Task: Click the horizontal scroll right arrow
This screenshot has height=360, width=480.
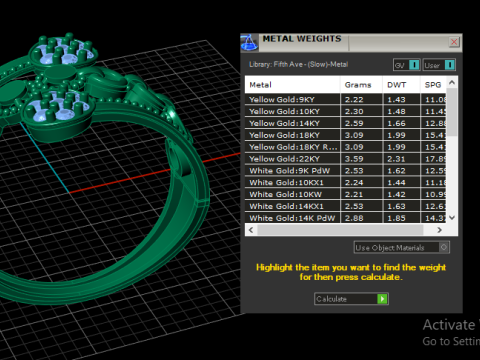Action: (x=440, y=230)
